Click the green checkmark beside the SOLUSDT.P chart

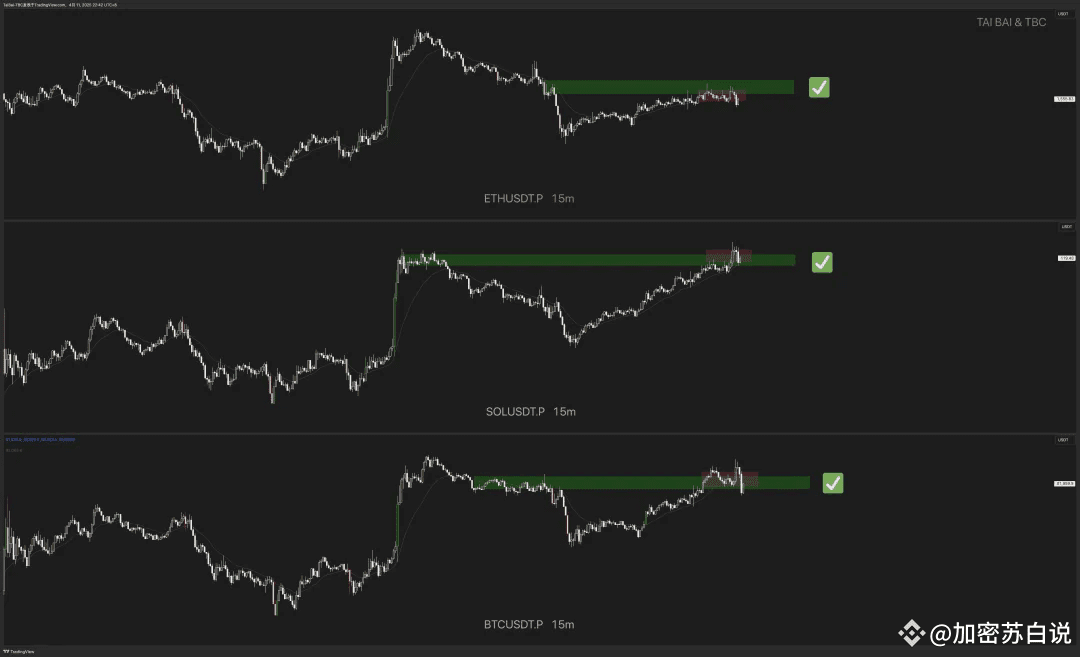(822, 262)
